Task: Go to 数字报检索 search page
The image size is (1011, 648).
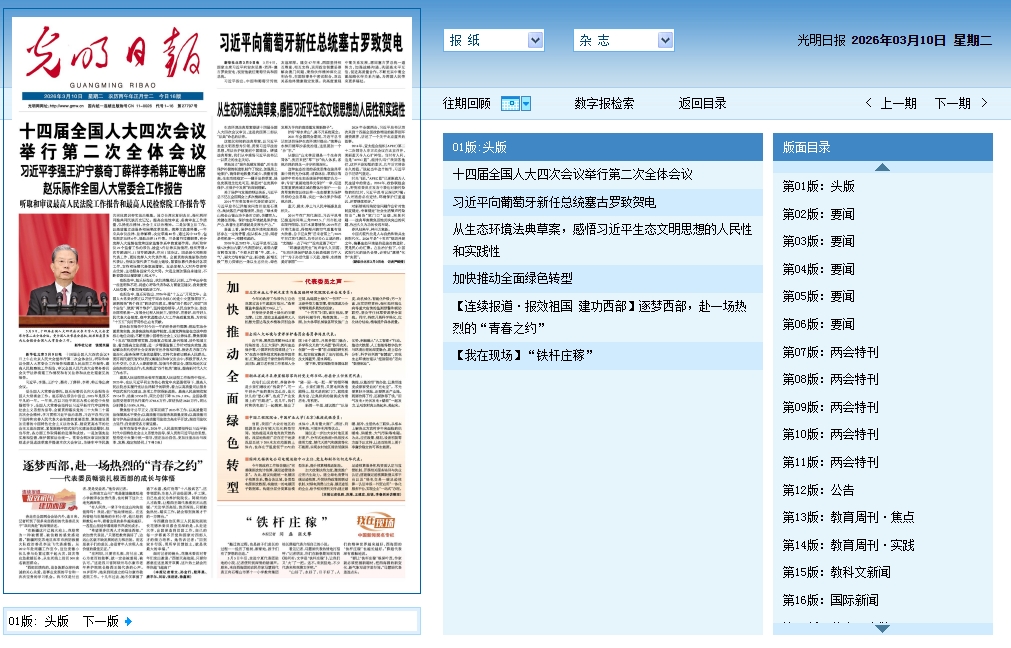Action: 604,103
